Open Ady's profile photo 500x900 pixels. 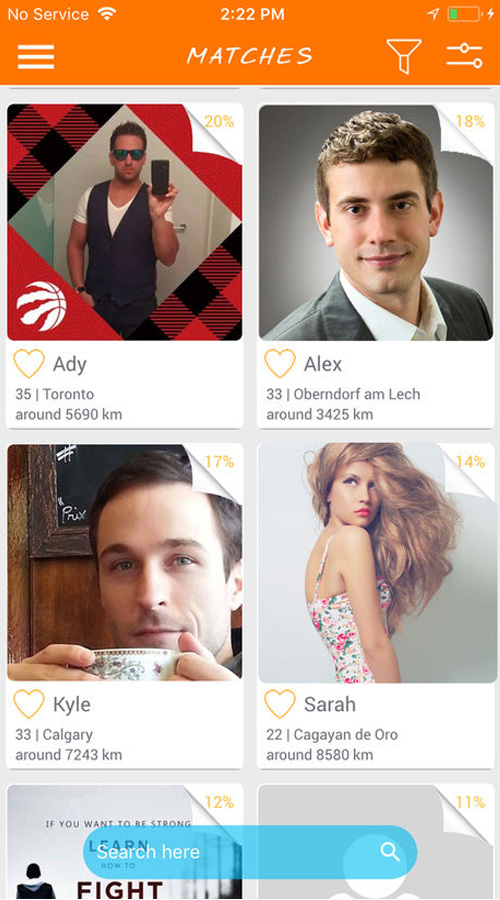point(125,222)
